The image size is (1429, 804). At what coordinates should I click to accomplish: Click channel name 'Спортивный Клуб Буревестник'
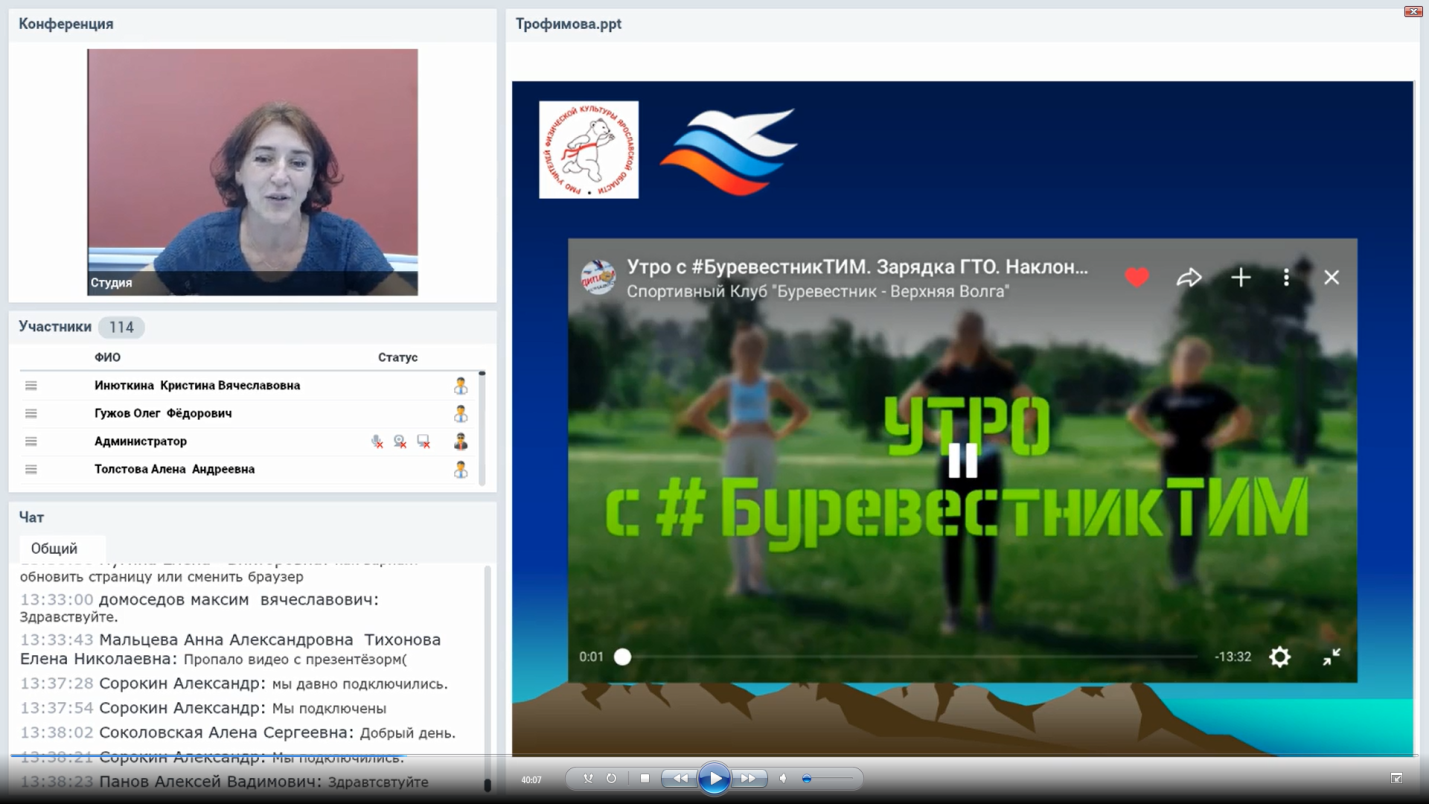point(818,291)
